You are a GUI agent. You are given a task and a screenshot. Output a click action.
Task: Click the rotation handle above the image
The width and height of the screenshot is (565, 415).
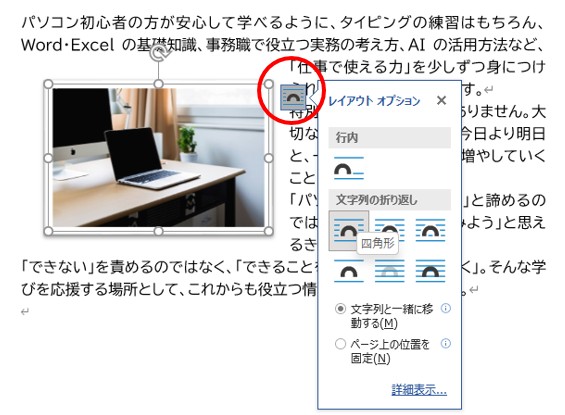[158, 53]
